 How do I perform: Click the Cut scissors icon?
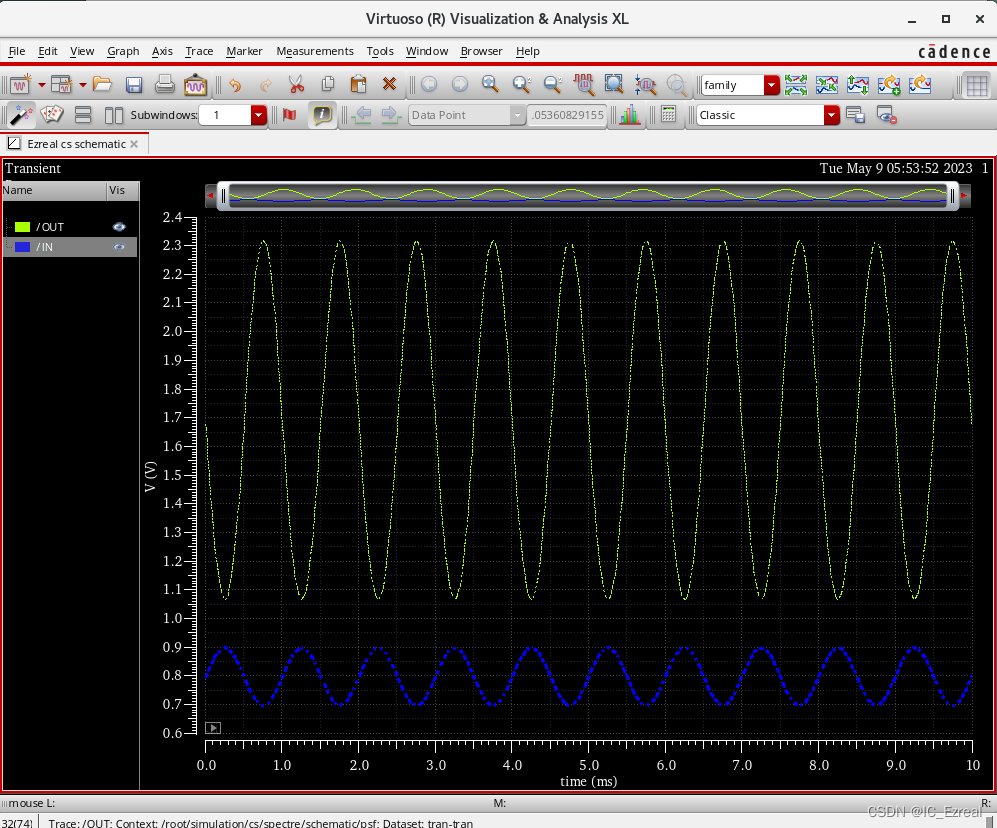[x=296, y=85]
